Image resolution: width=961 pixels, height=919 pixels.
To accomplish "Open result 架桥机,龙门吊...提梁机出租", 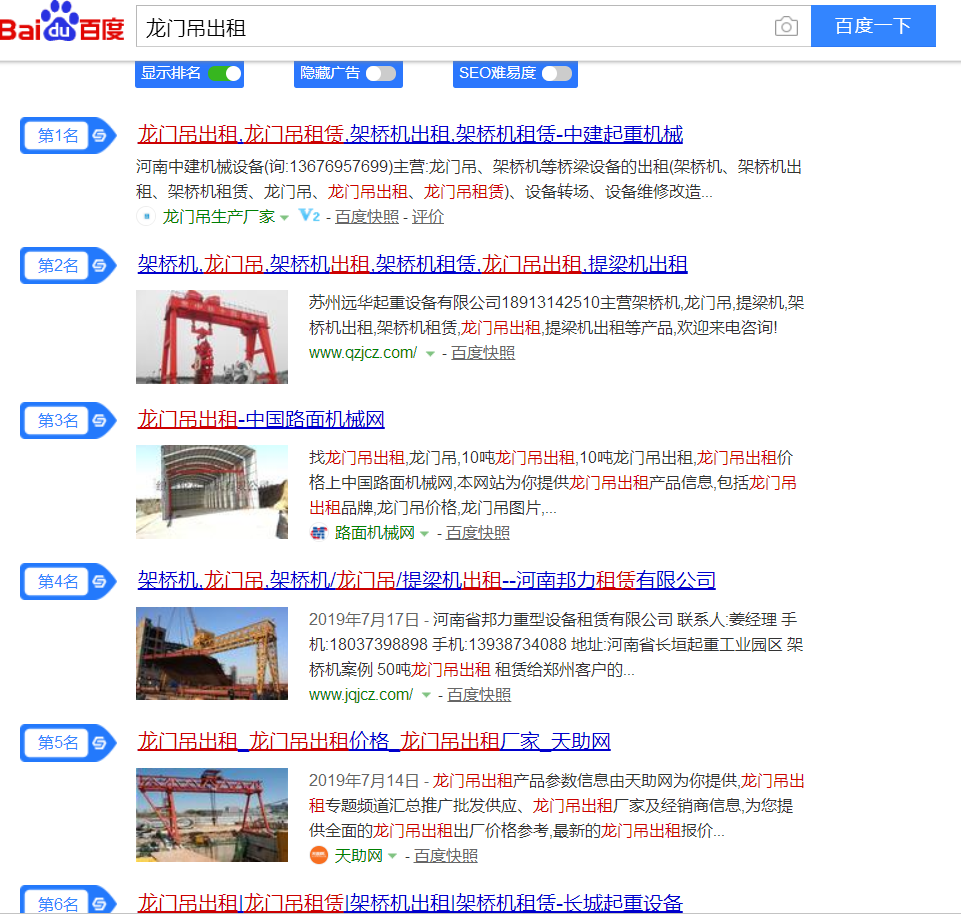I will tap(412, 264).
